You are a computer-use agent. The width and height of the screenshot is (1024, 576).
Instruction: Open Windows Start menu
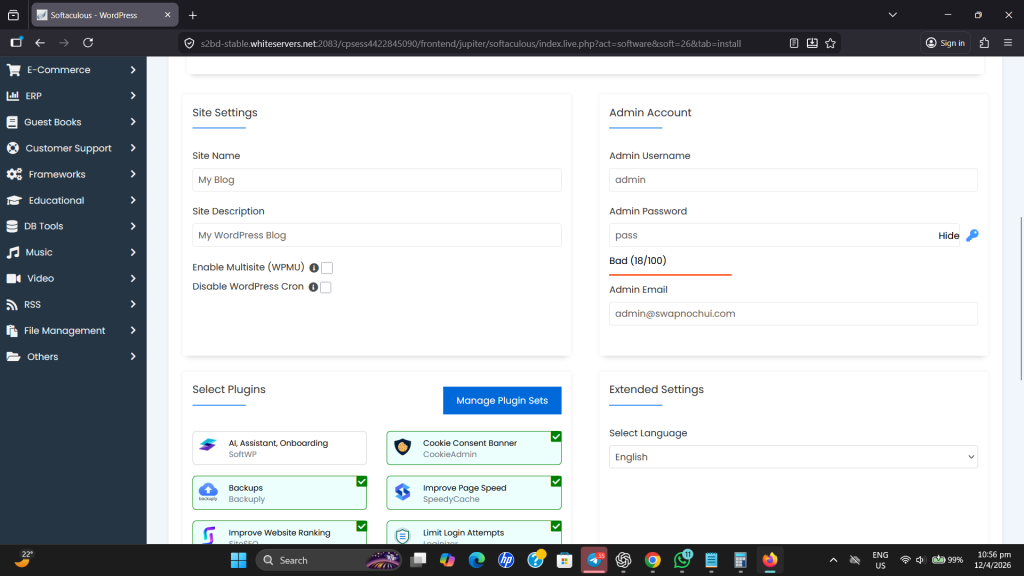[238, 560]
